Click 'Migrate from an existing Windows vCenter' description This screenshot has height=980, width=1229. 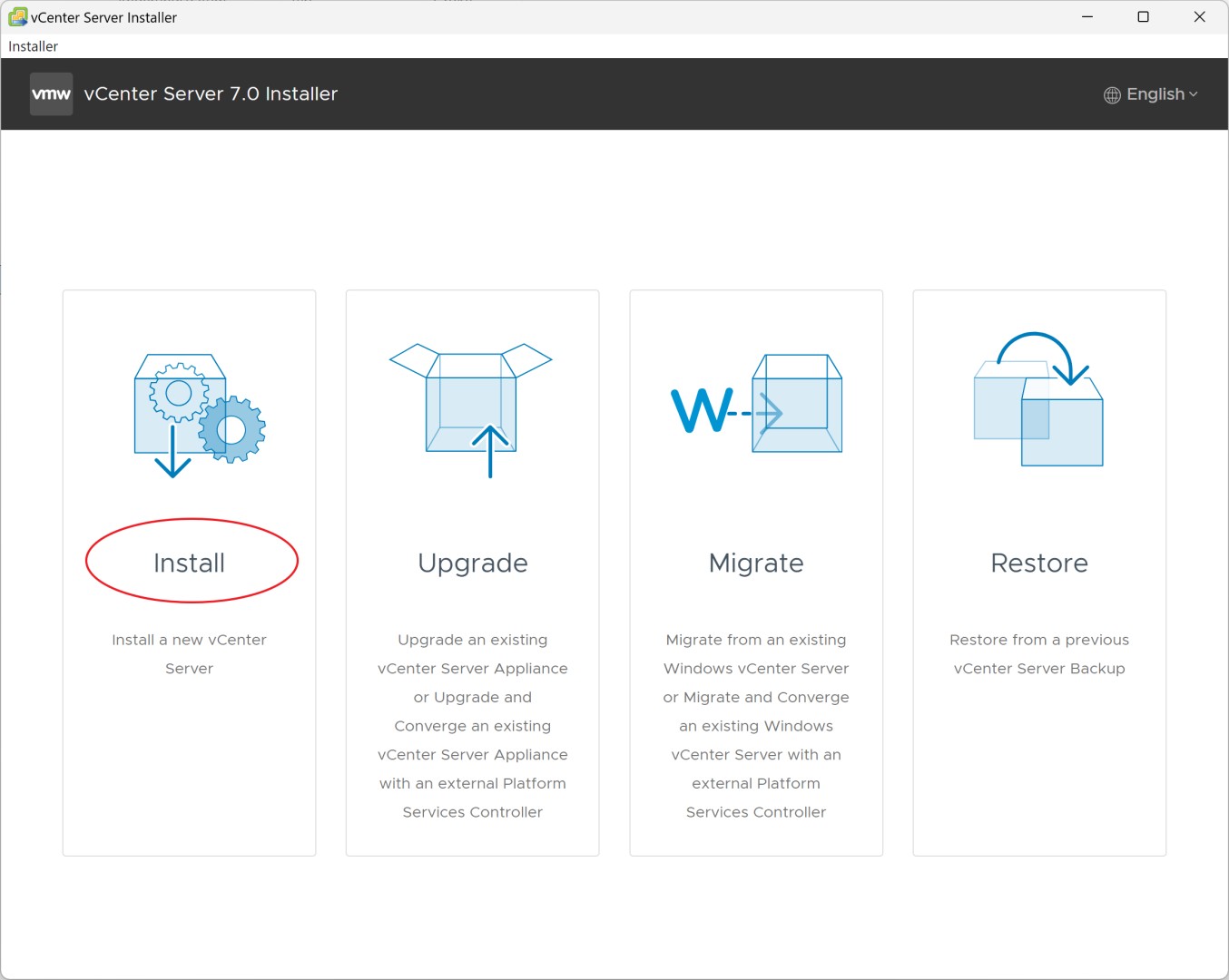756,726
